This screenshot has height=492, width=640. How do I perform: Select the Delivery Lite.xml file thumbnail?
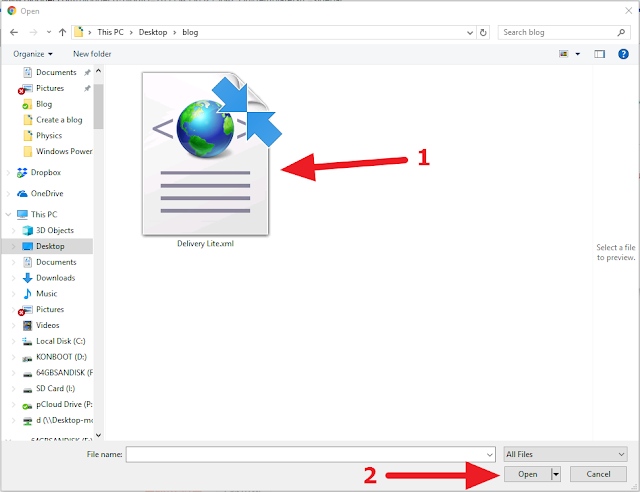206,154
